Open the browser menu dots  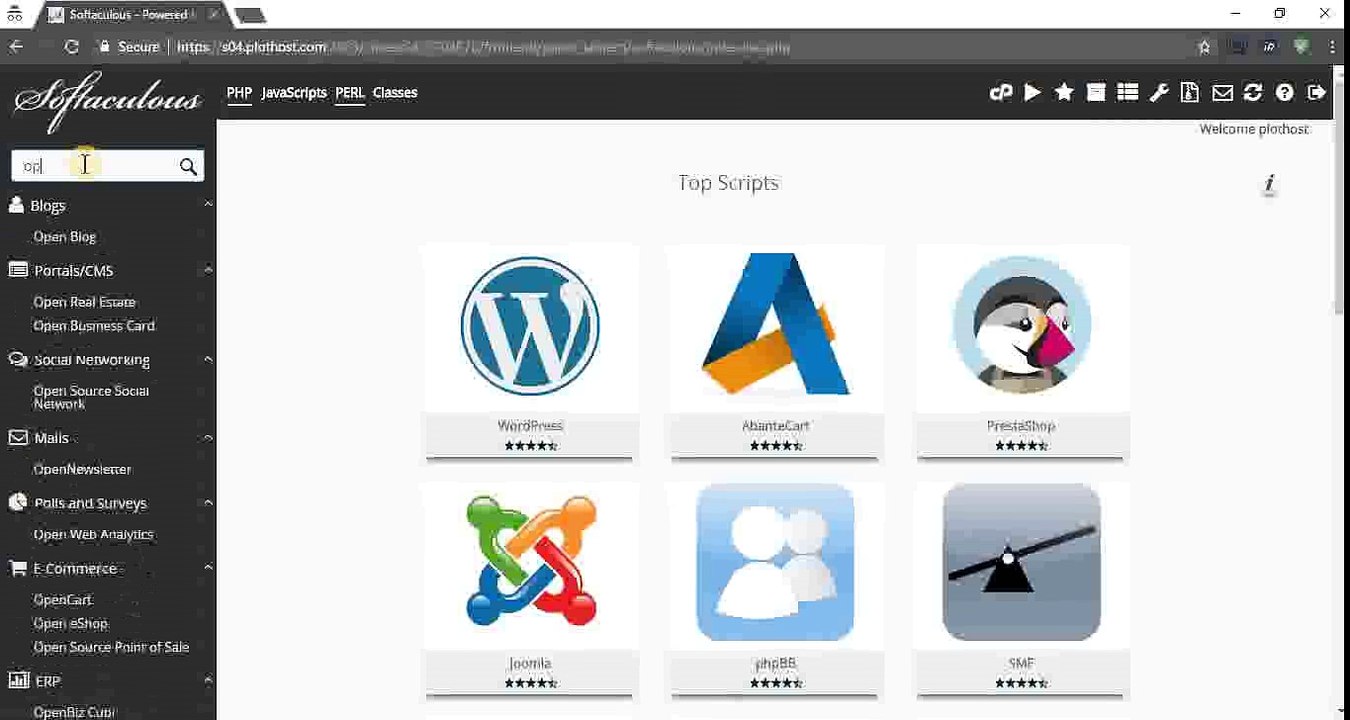click(x=1333, y=46)
